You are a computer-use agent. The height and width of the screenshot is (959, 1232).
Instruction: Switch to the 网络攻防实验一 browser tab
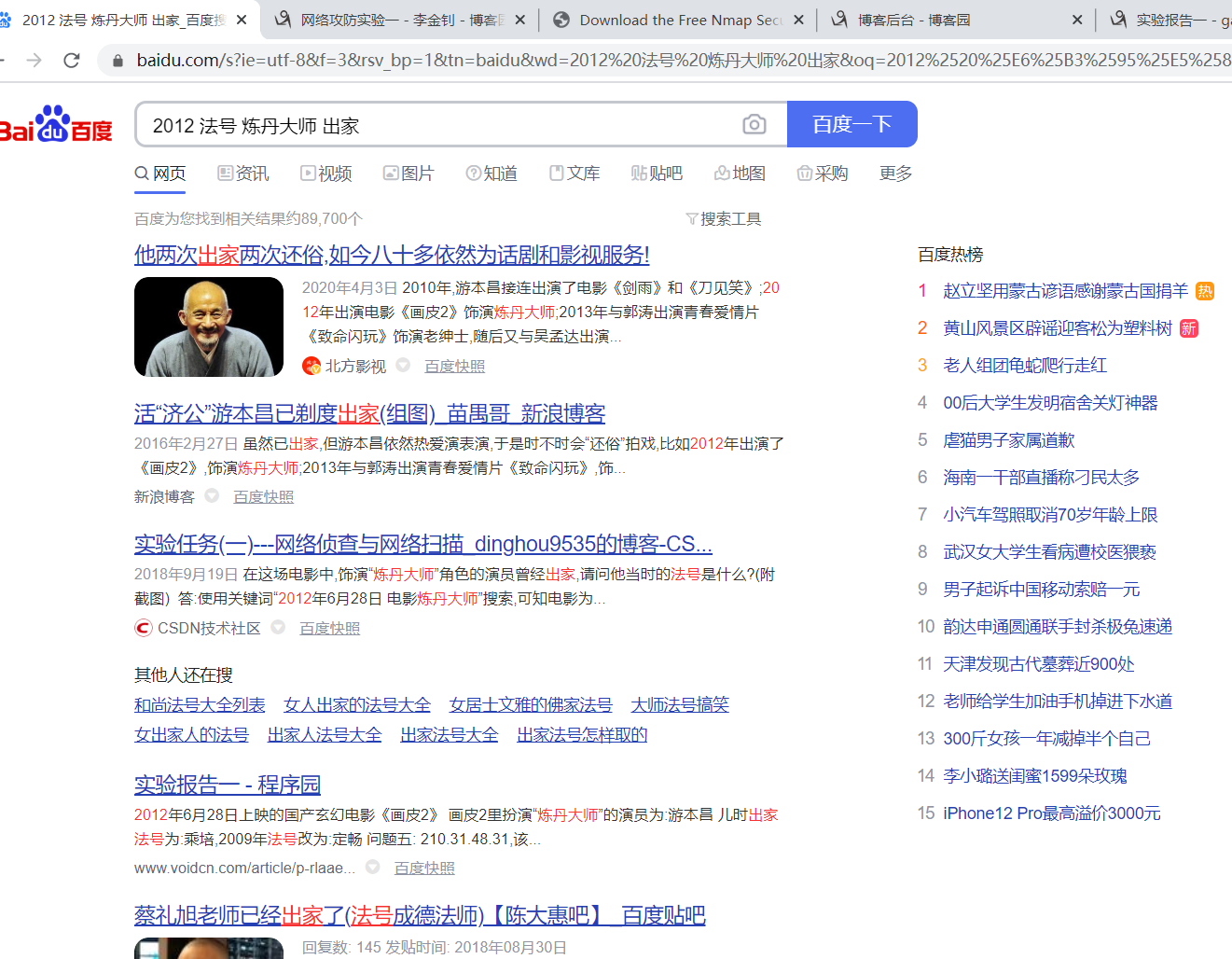(x=400, y=20)
